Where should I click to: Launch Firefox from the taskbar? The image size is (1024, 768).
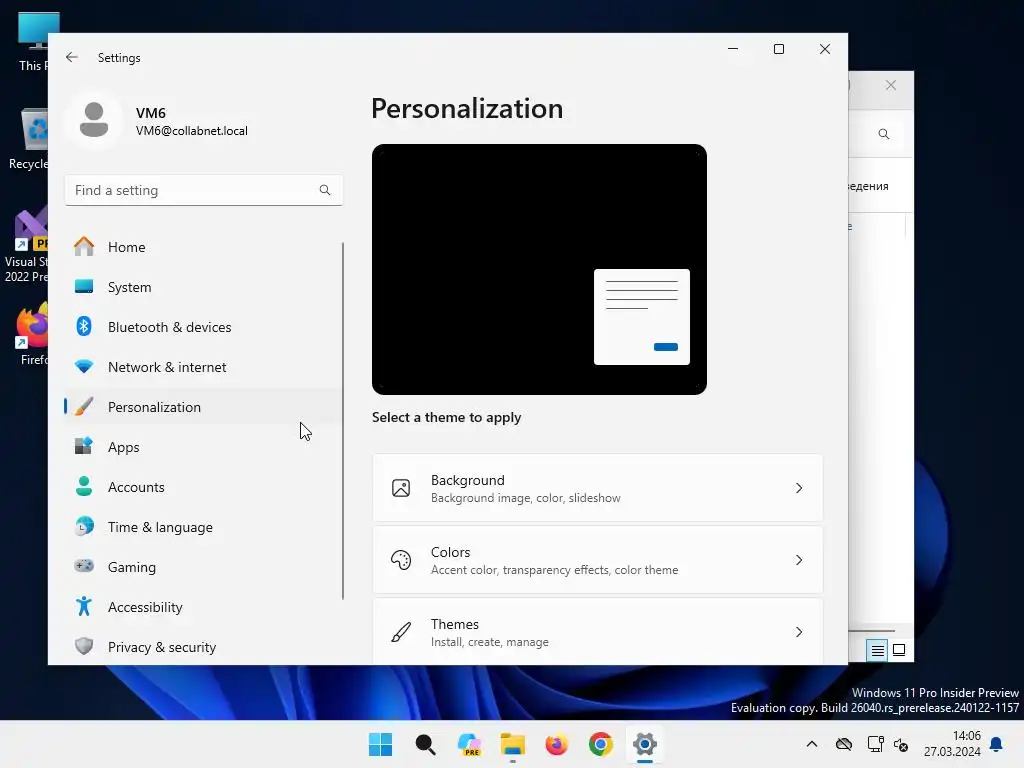pos(556,744)
